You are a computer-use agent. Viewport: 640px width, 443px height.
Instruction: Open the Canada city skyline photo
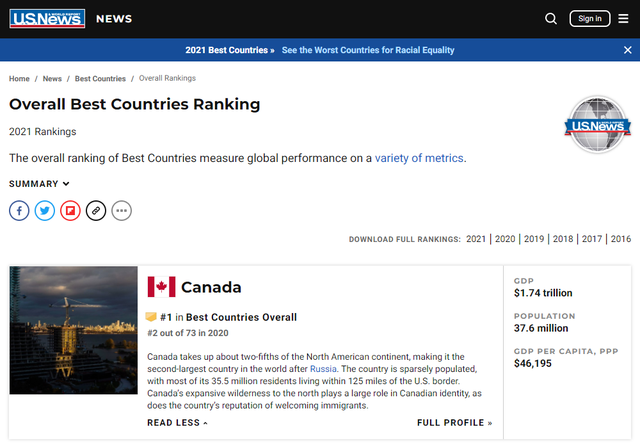coord(73,330)
